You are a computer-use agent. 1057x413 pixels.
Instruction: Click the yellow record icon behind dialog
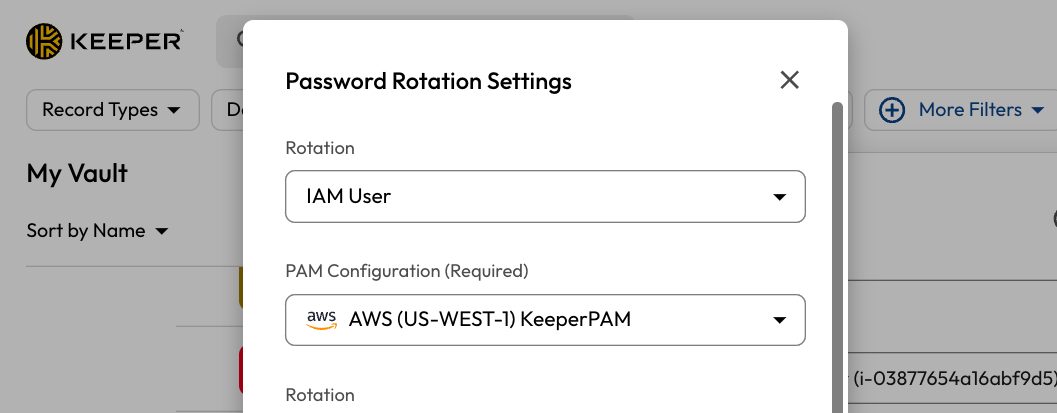click(x=241, y=288)
